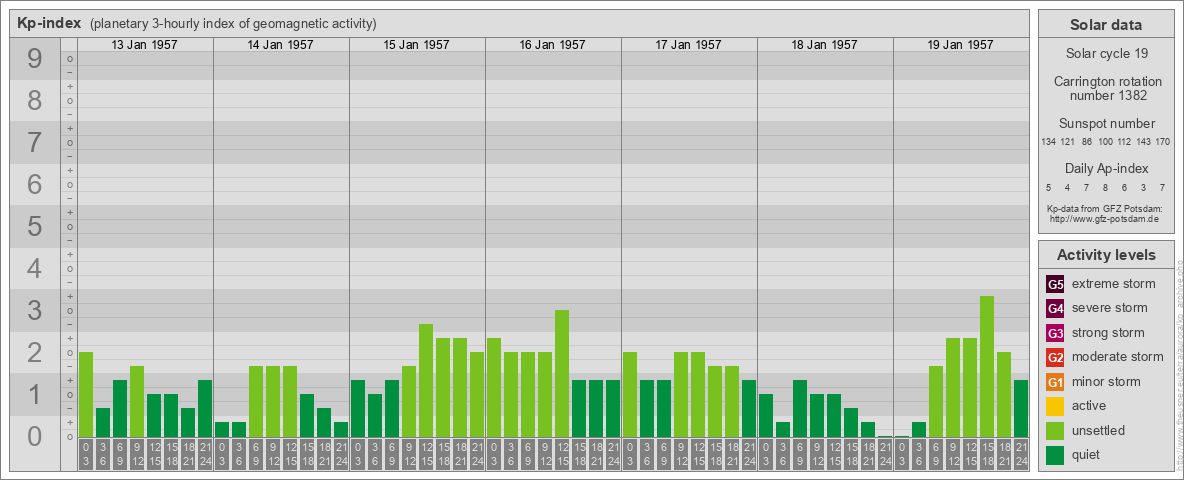This screenshot has height=480, width=1184.
Task: Click the 21-24 hour label under 19 Jan
Action: pos(1020,454)
